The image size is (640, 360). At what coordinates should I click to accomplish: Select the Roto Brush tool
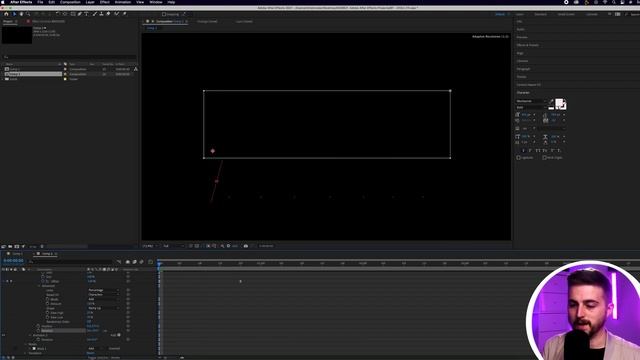117,14
